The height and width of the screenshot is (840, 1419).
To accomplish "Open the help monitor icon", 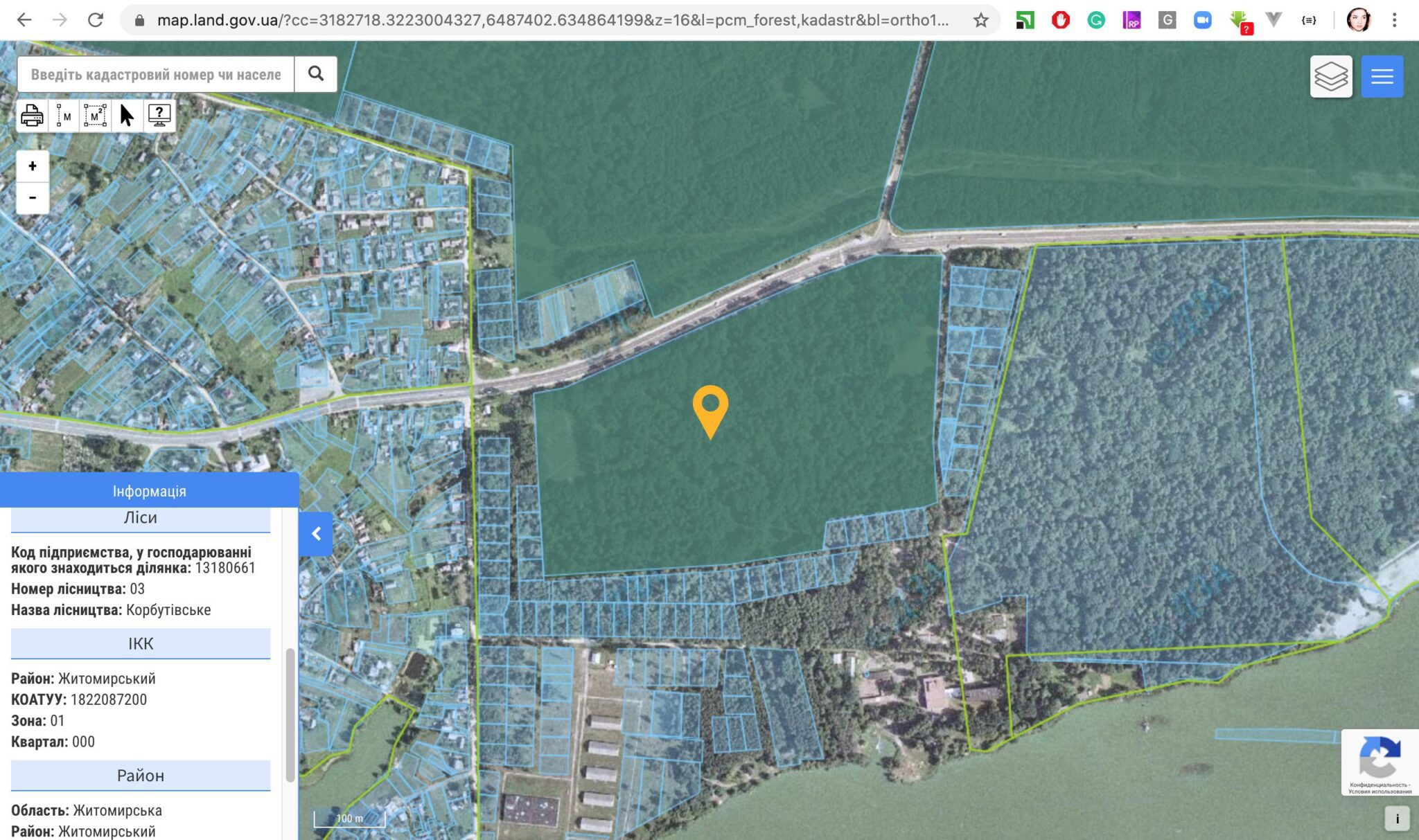I will [159, 115].
